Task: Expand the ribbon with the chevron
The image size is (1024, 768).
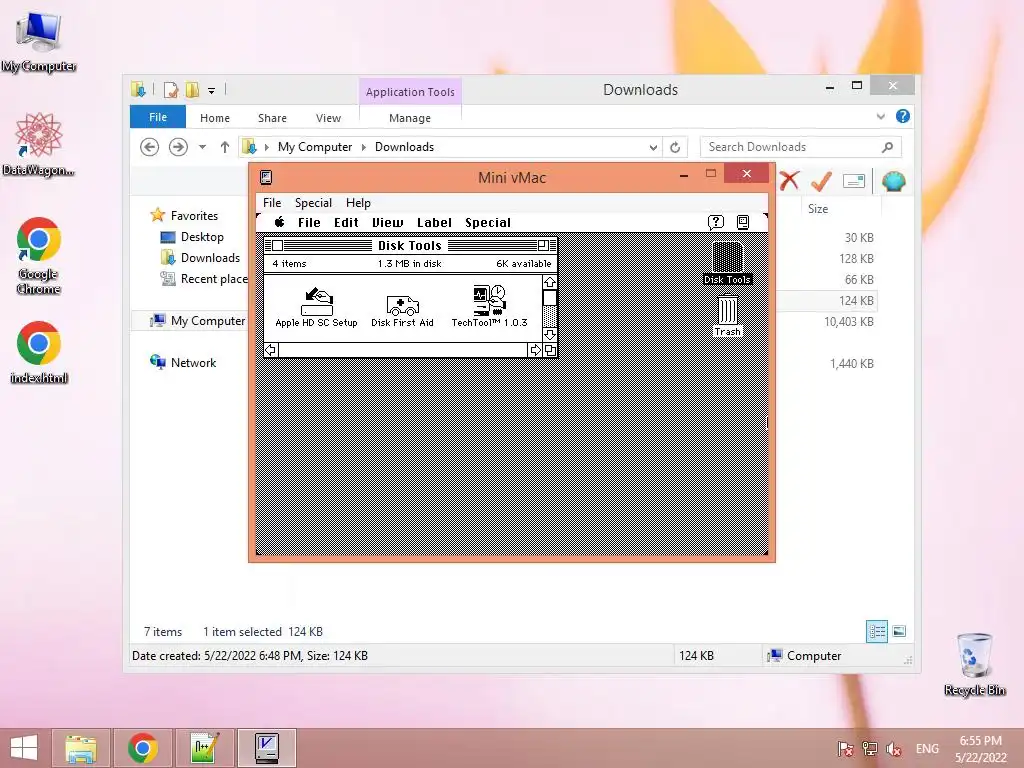Action: [880, 116]
